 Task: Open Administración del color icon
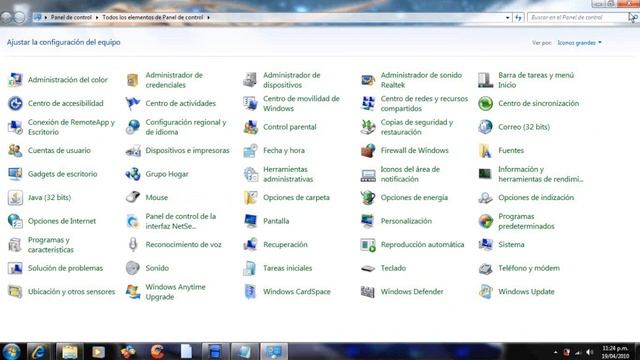[x=16, y=80]
